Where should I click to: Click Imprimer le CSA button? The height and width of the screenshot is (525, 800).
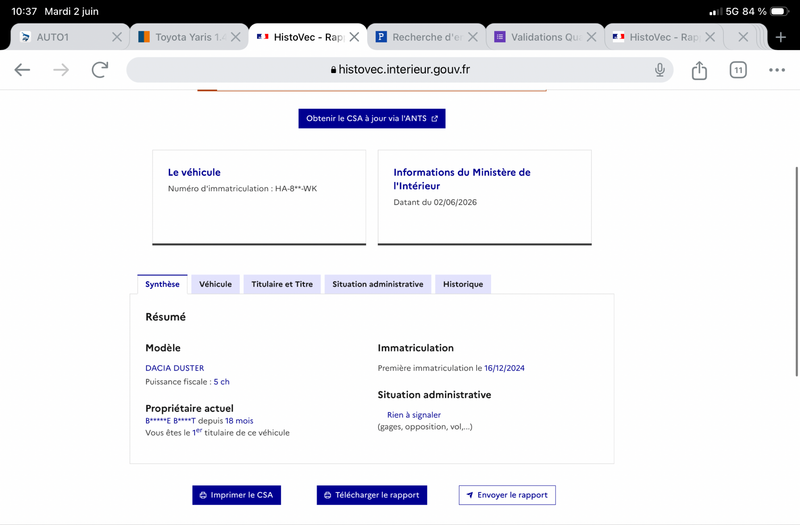(236, 495)
